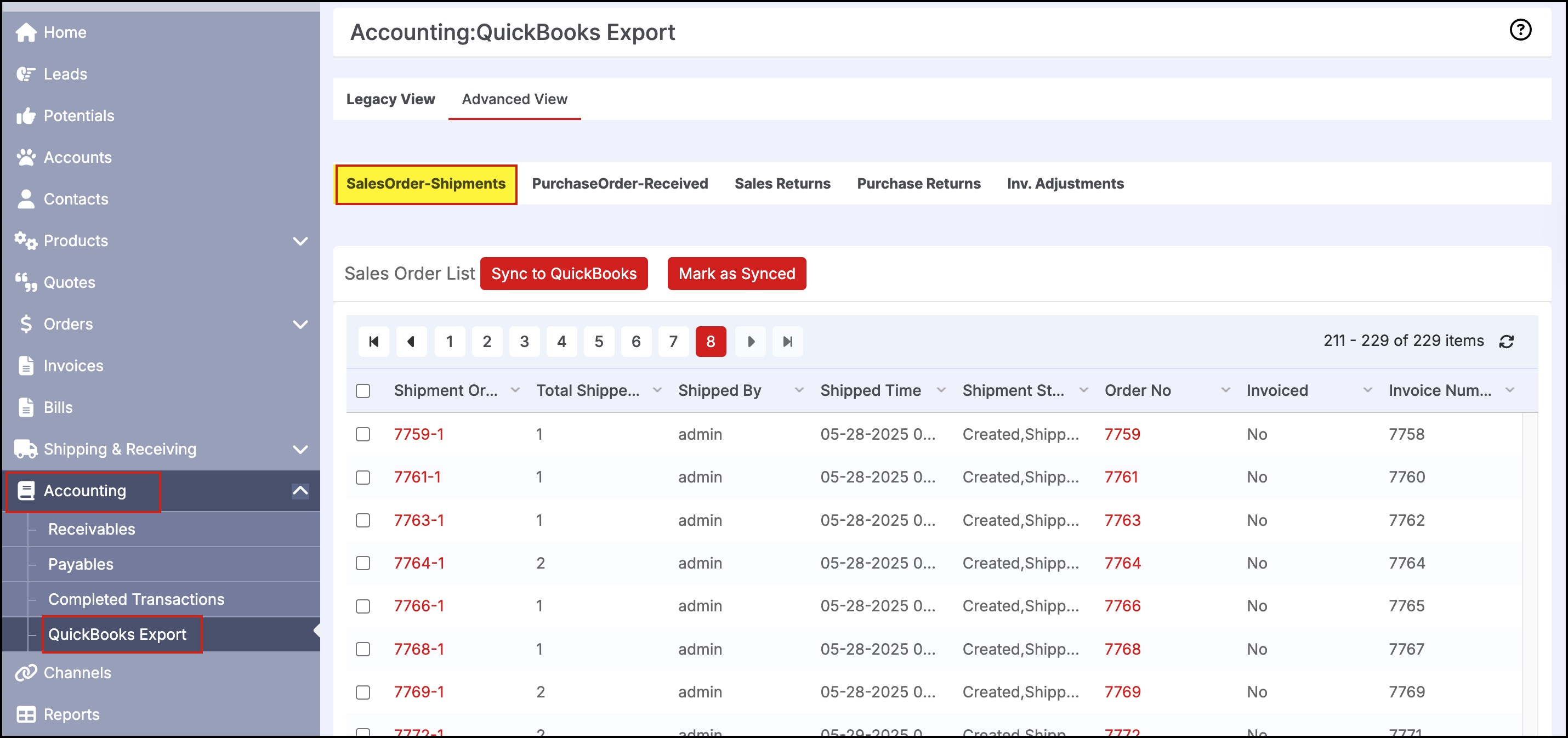
Task: Open order number 7768 link
Action: [x=1122, y=649]
